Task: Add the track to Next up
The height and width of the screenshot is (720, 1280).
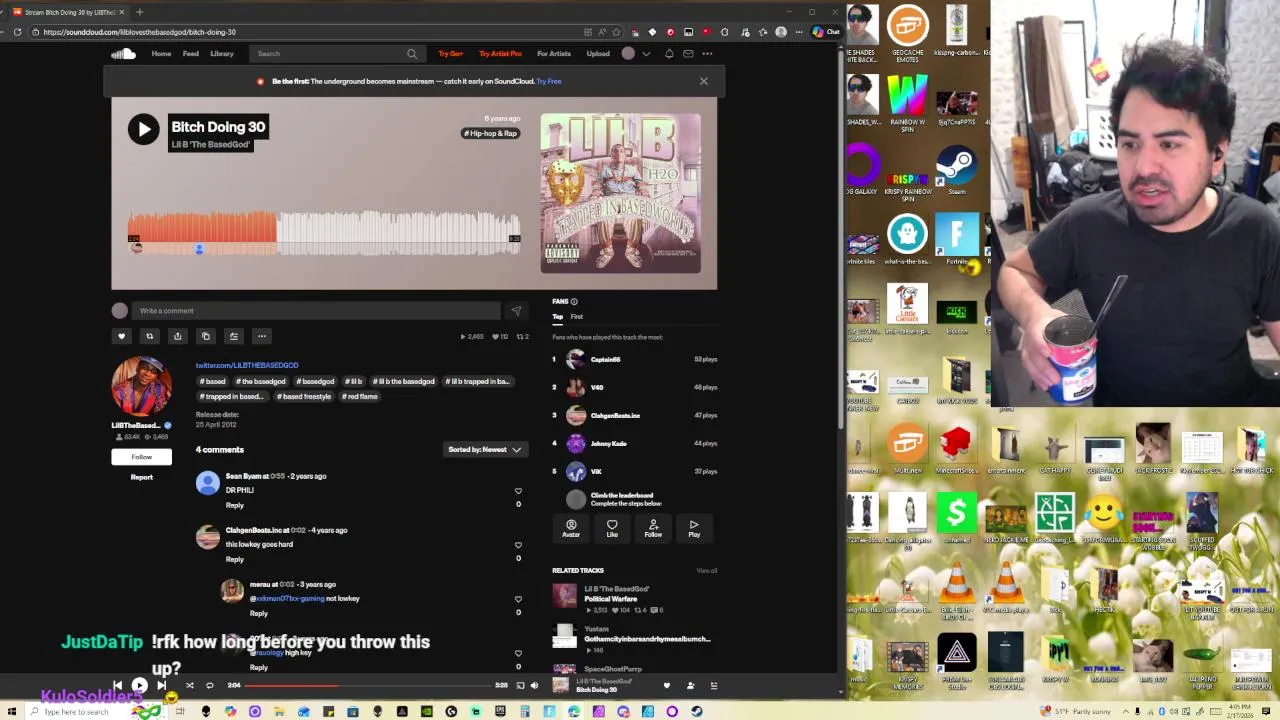Action: click(233, 336)
